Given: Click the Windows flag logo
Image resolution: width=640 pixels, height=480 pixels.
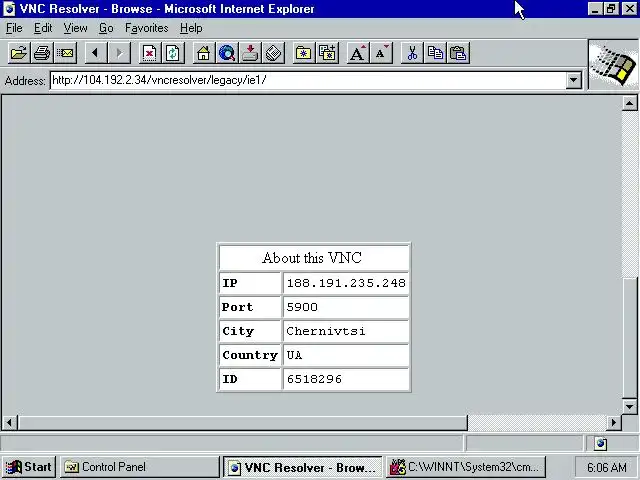Looking at the screenshot, I should click(613, 64).
